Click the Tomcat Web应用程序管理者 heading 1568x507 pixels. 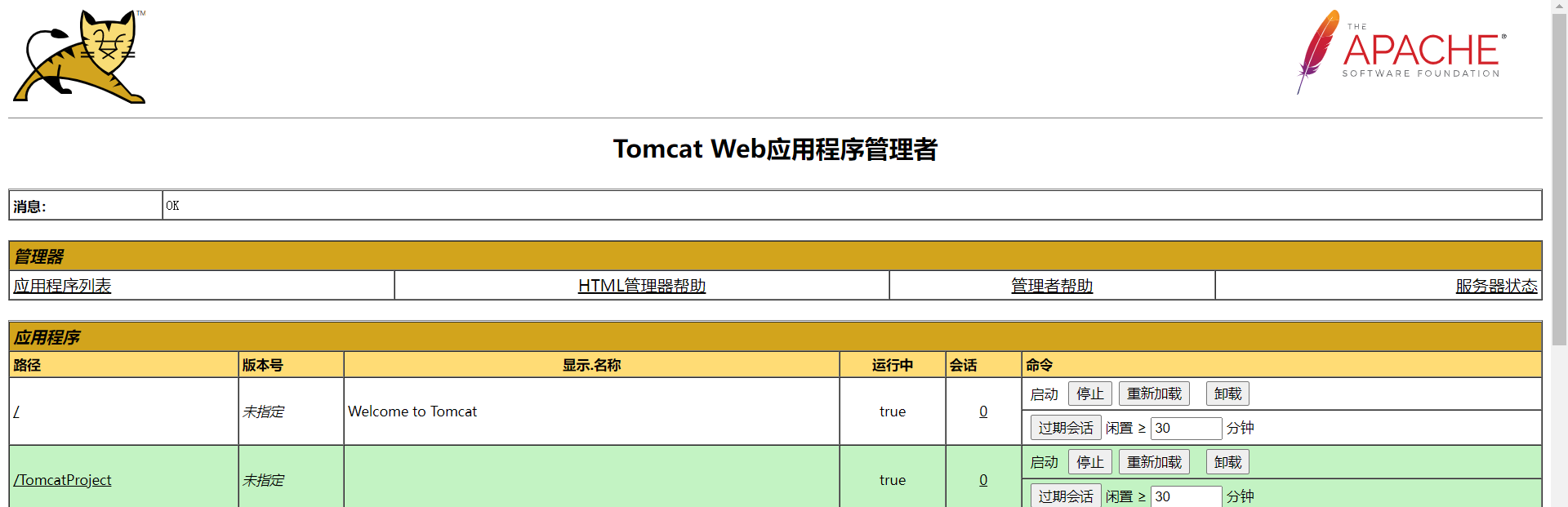click(x=775, y=149)
